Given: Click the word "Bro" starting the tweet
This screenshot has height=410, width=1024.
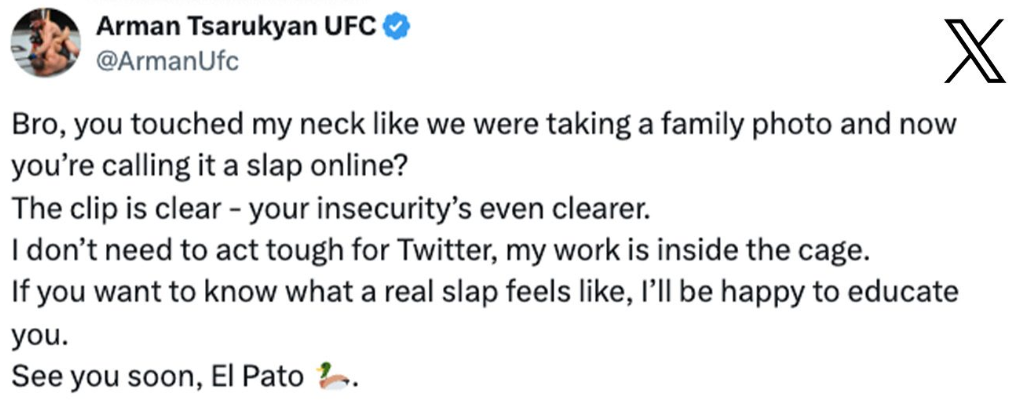Looking at the screenshot, I should pyautogui.click(x=37, y=125).
